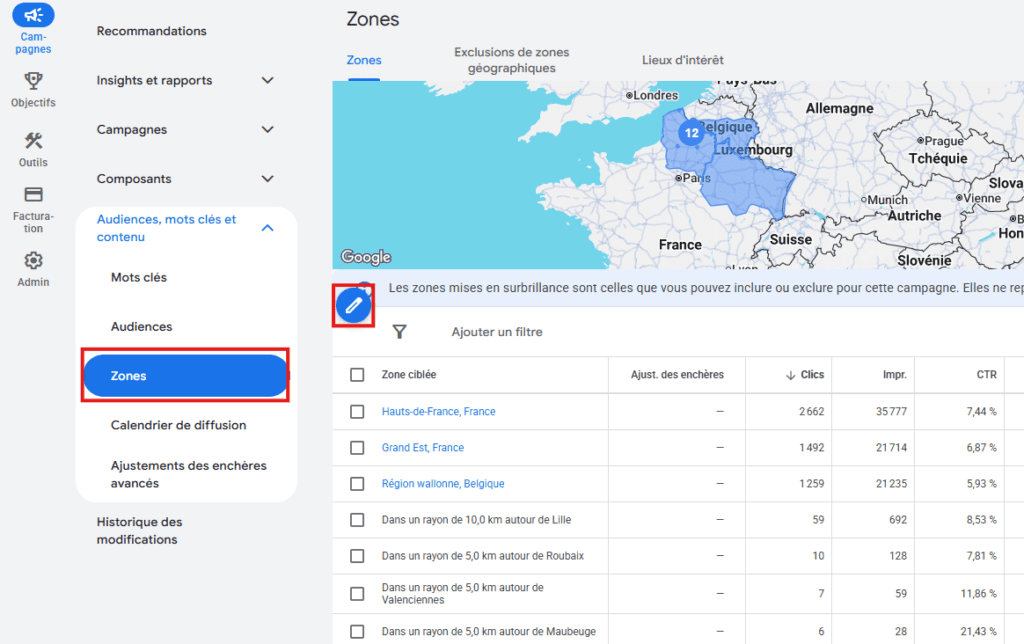
Task: Open Historique des modifications
Action: click(x=139, y=530)
